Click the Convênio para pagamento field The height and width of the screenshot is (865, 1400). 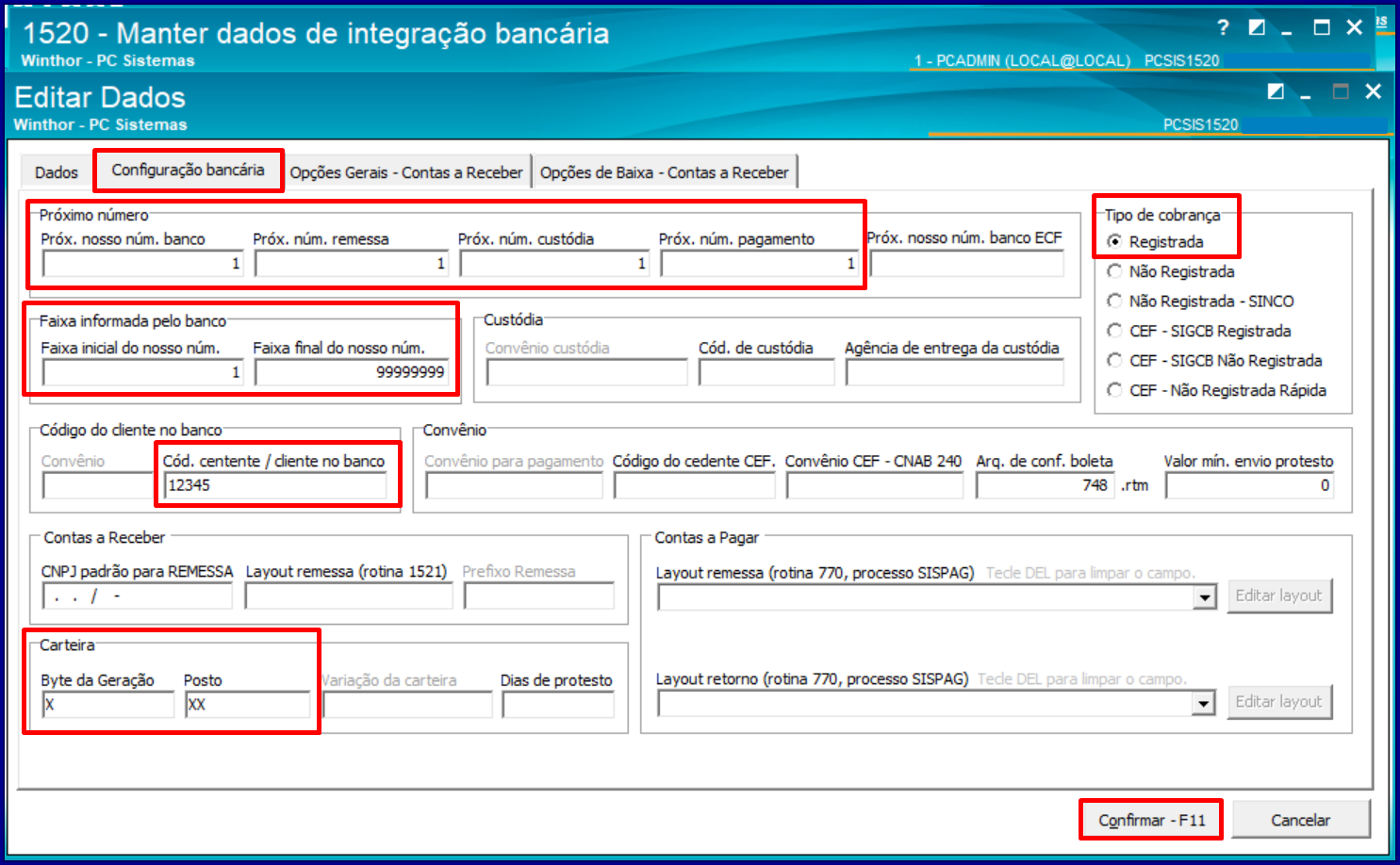coord(514,485)
